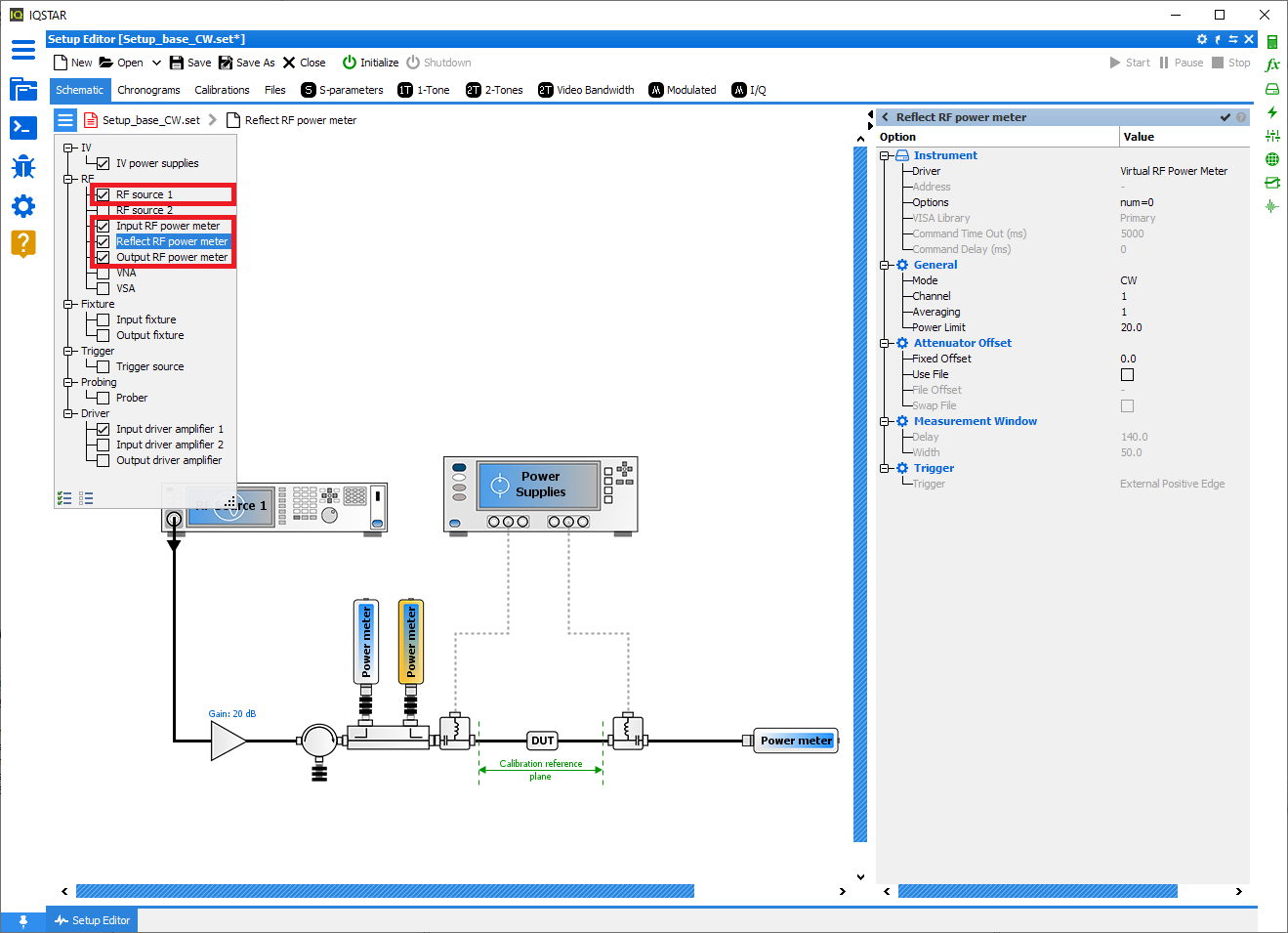Viewport: 1288px width, 933px height.
Task: Uncheck Output RF power meter checkbox
Action: coord(104,258)
